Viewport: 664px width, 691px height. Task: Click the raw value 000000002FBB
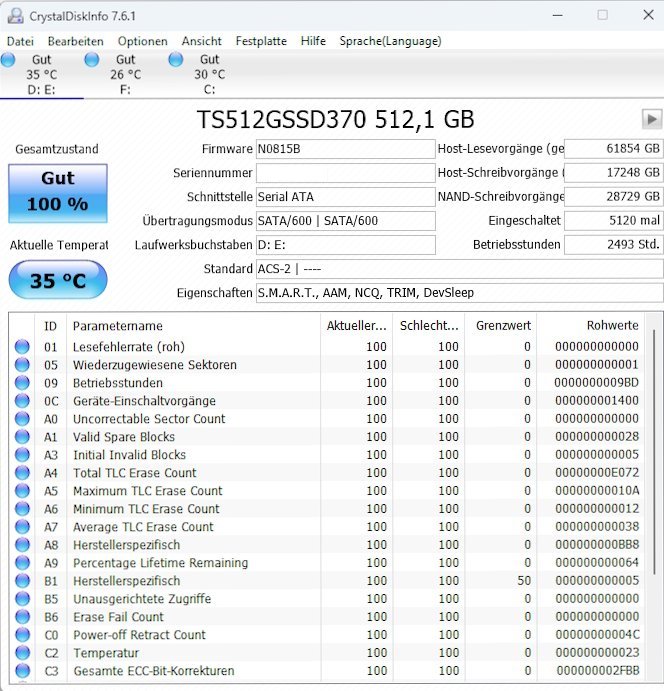tap(597, 671)
